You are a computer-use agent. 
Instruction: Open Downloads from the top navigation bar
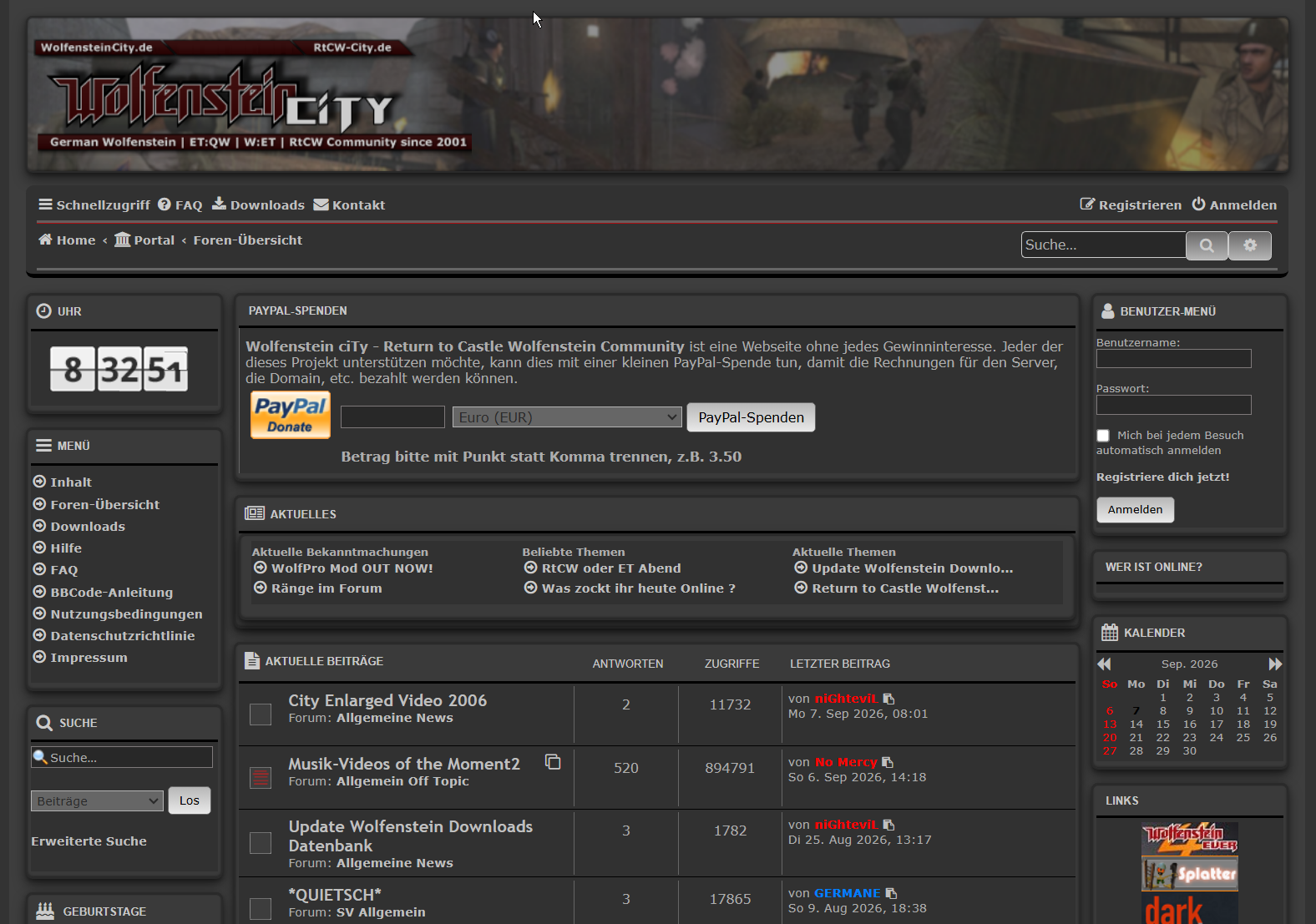pyautogui.click(x=258, y=204)
